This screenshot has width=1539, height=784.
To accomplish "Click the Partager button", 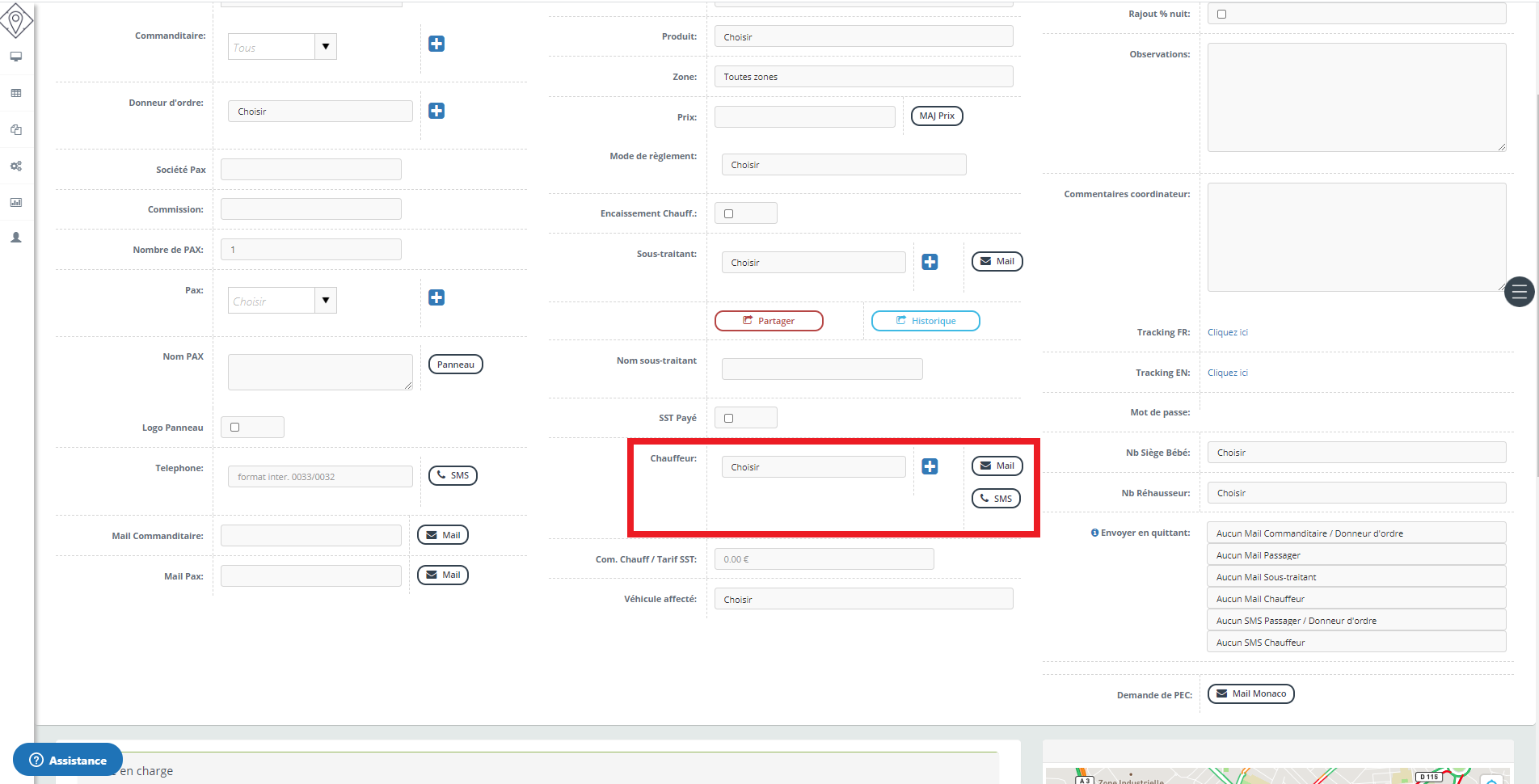I will click(x=769, y=321).
